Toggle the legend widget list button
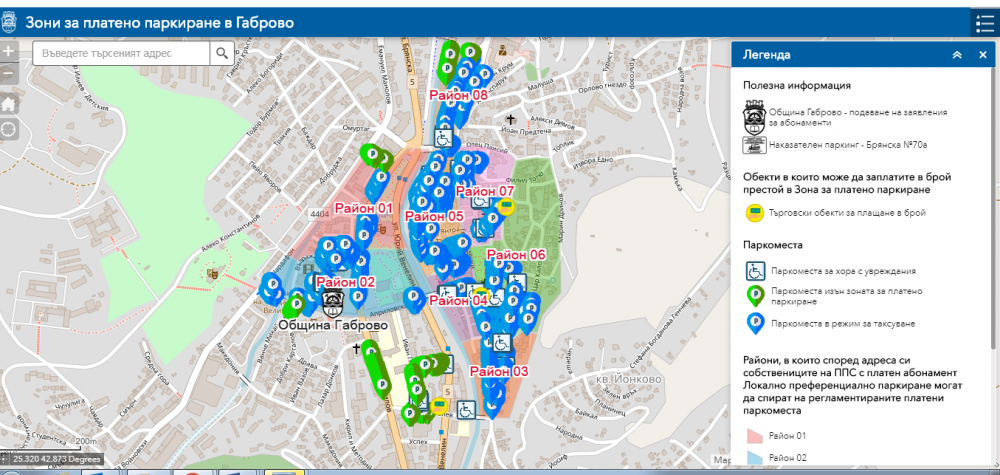Screen dimensions: 1000x475 coord(983,24)
